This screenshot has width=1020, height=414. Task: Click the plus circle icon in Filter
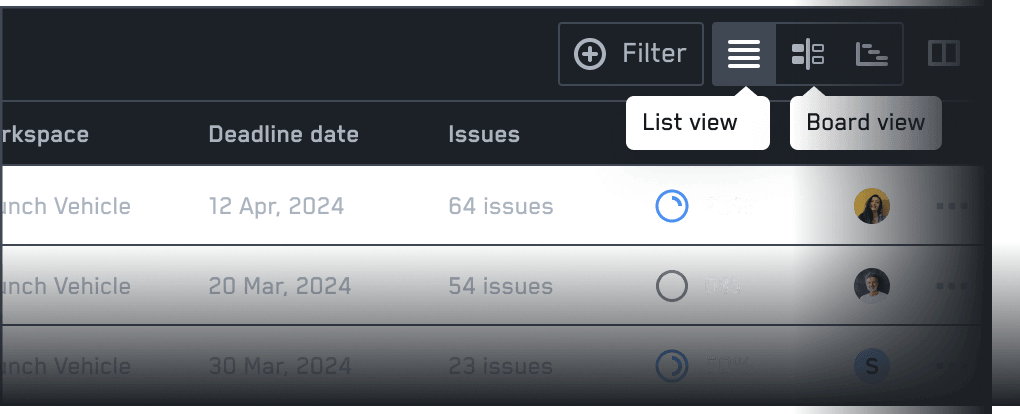(x=589, y=54)
